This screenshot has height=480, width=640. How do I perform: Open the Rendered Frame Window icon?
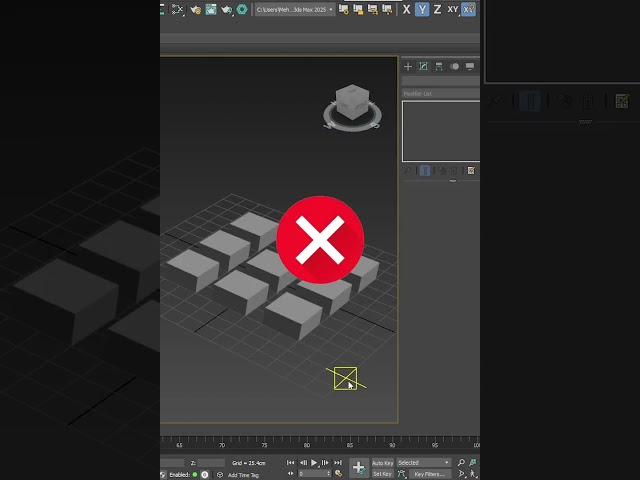211,9
